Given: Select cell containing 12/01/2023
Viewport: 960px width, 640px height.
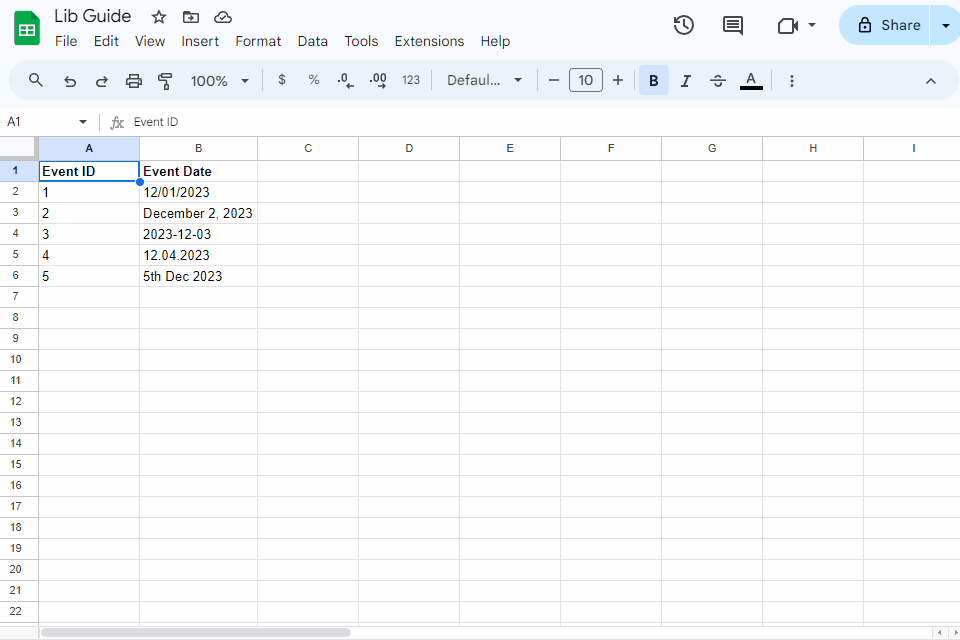Looking at the screenshot, I should point(198,192).
